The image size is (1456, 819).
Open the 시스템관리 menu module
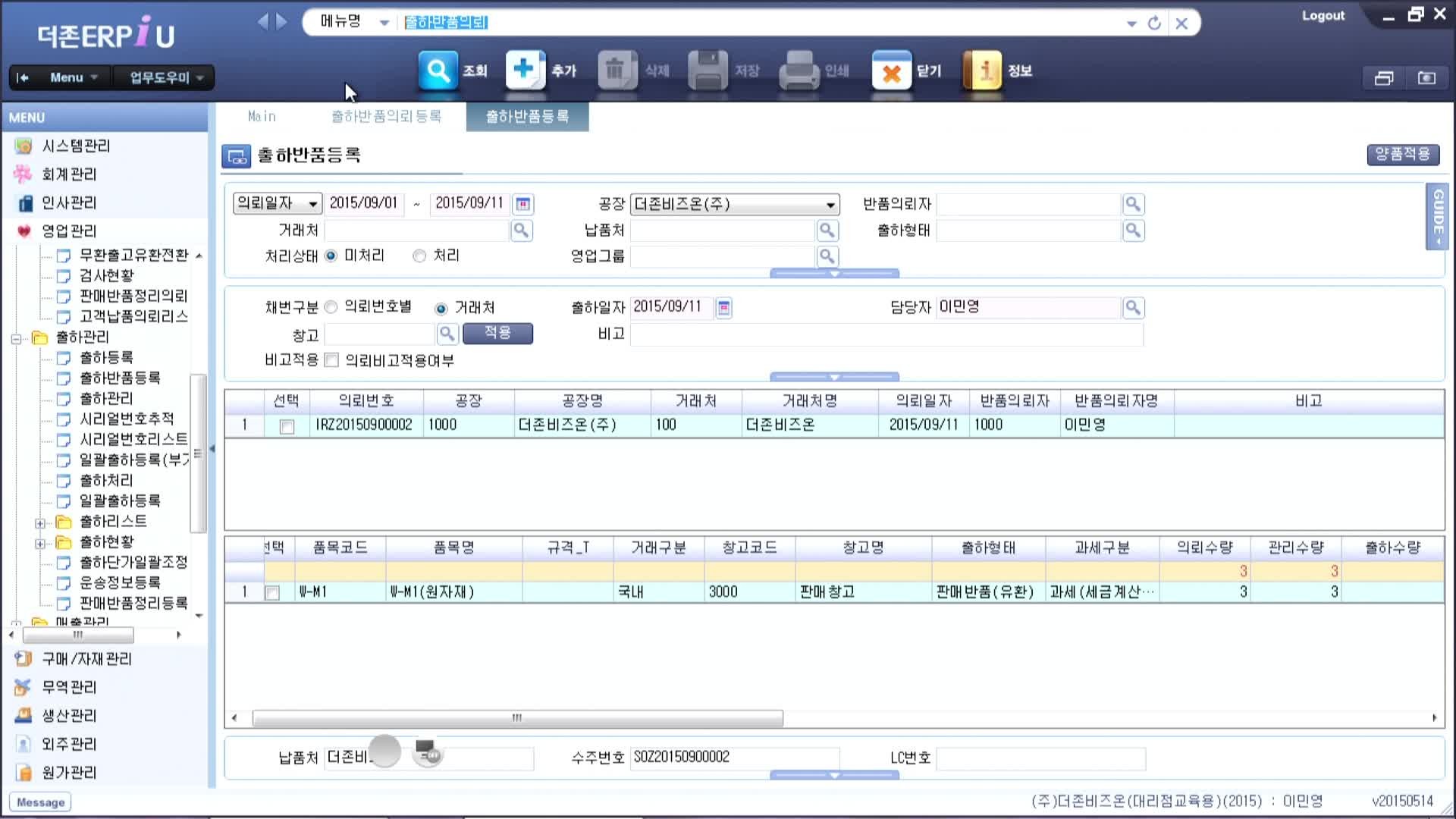coord(76,146)
